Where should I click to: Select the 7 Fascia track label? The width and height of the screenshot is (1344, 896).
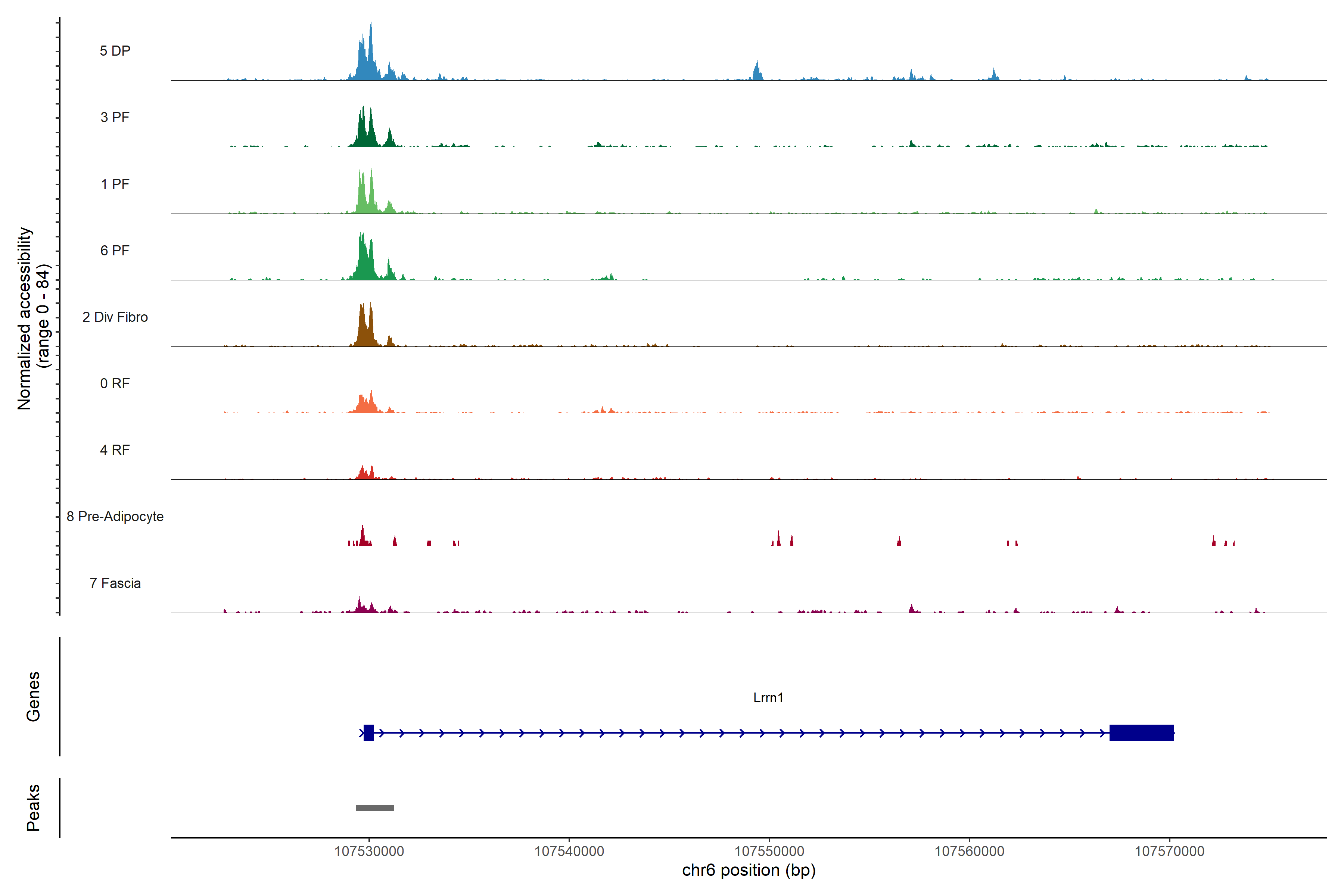click(115, 583)
